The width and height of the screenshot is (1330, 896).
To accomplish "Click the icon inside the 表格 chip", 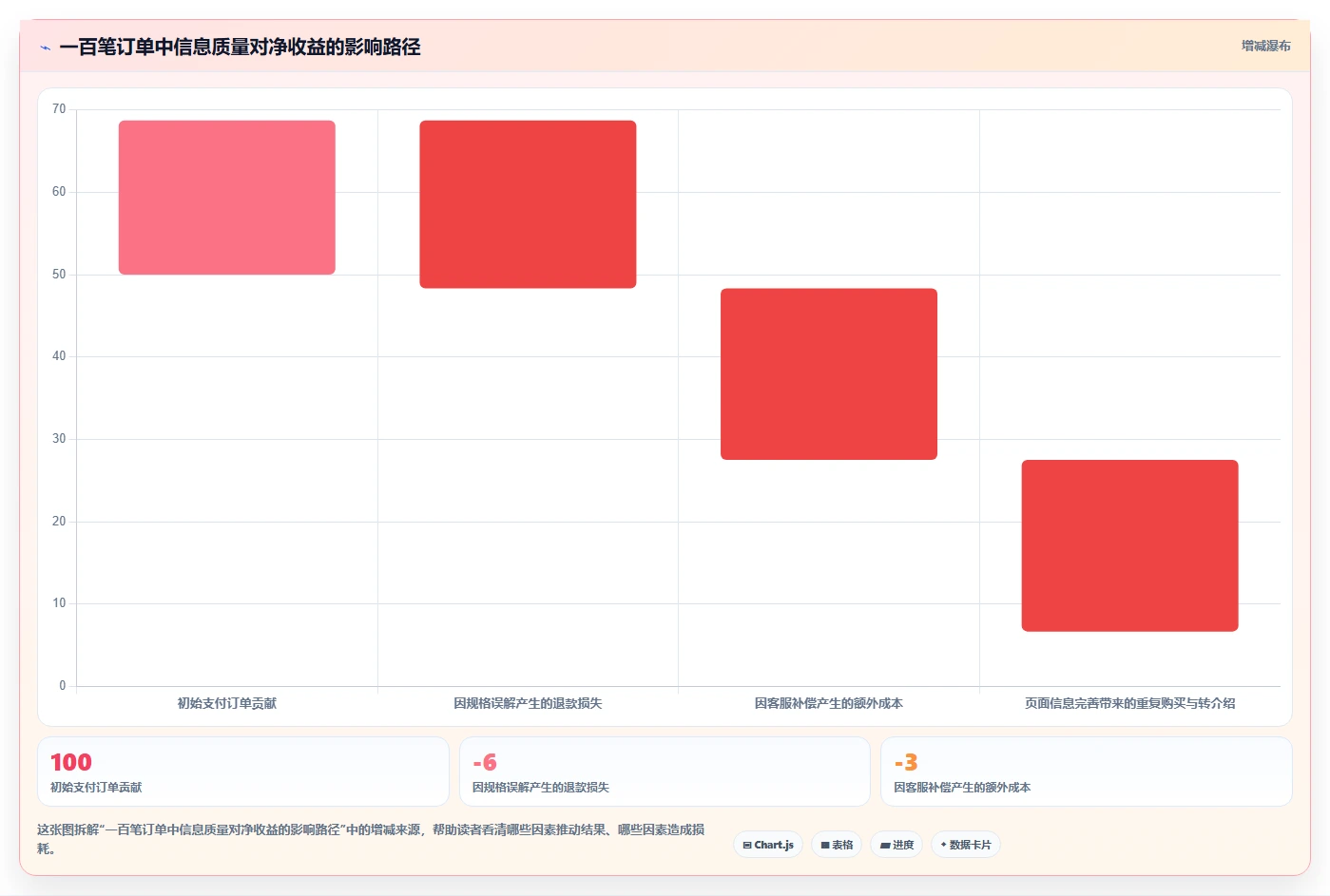I will coord(825,845).
